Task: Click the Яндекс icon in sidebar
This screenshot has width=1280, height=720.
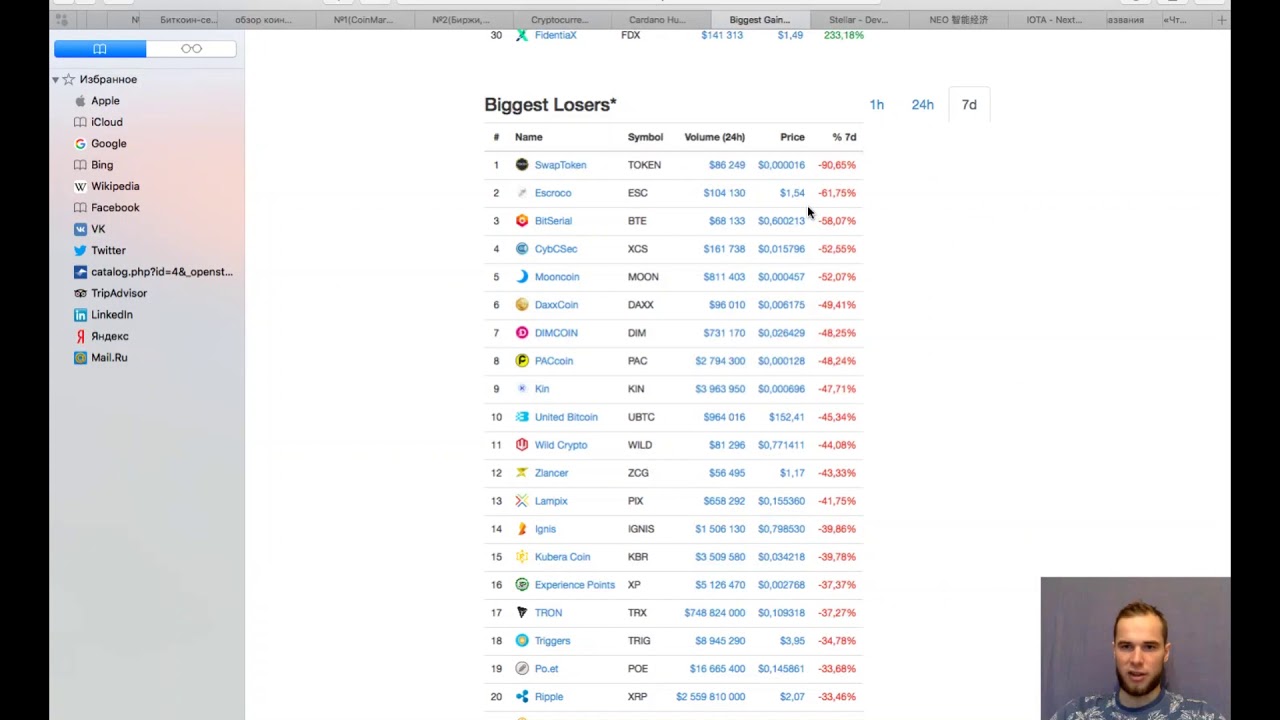Action: pos(80,336)
